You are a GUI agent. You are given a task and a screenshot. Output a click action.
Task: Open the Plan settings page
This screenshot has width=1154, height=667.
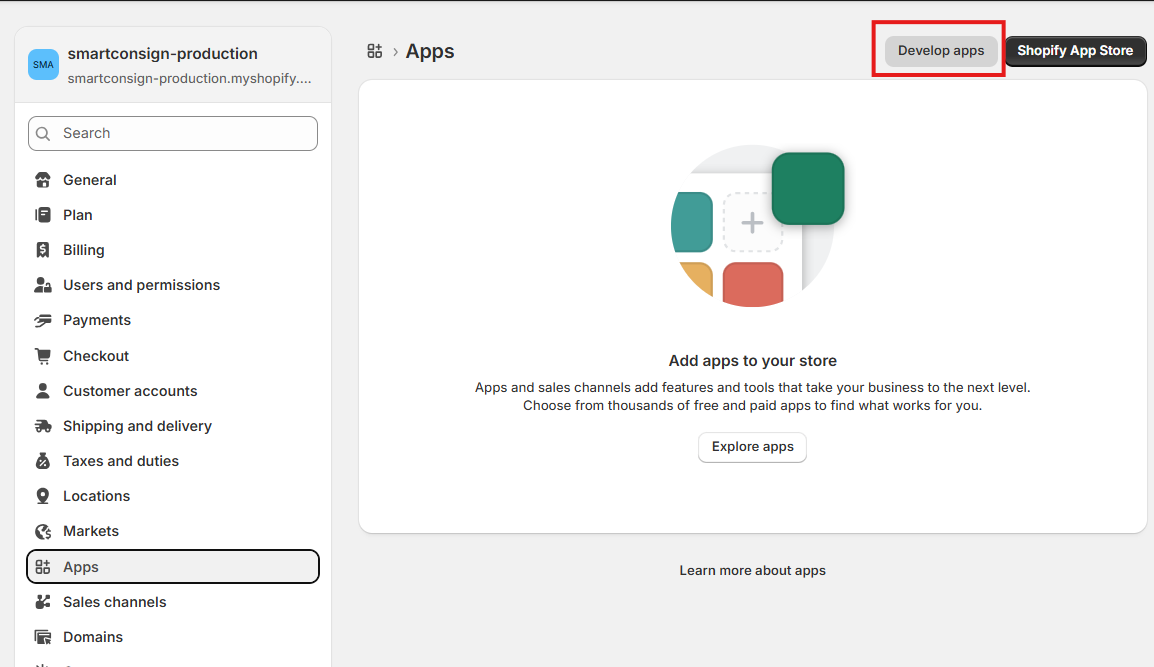pos(173,215)
